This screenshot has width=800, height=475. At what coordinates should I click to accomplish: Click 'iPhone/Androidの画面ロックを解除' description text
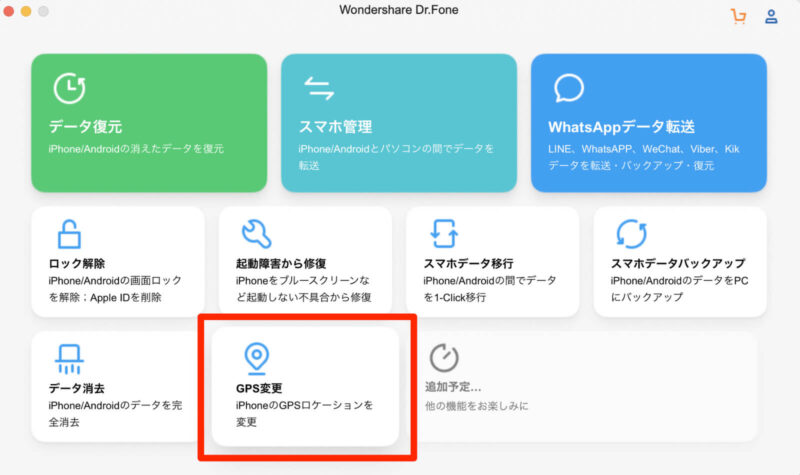coord(115,288)
